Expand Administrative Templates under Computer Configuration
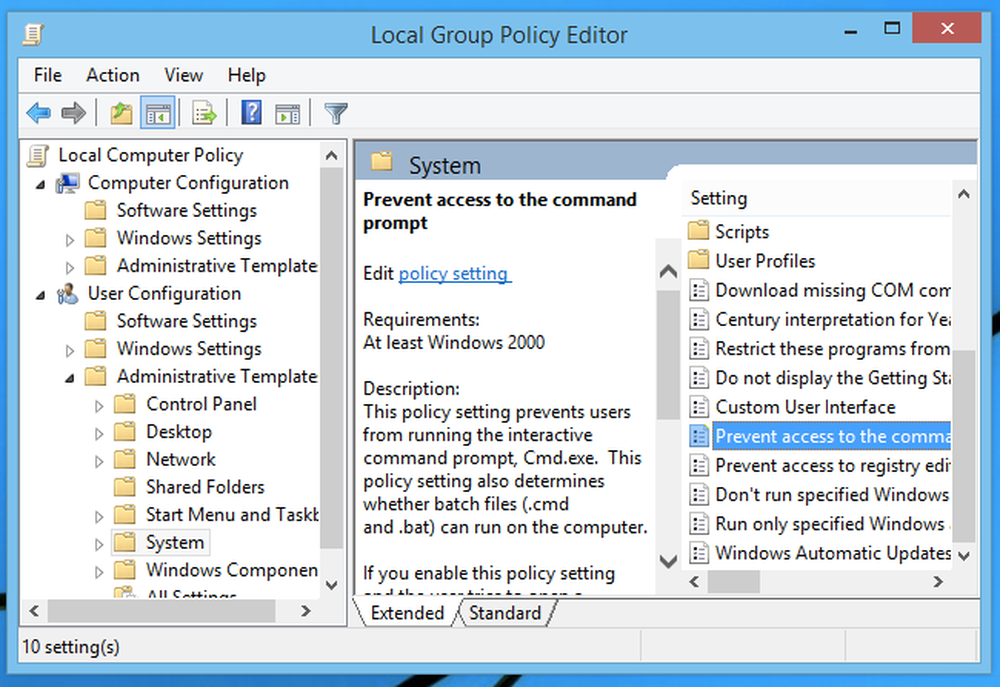Image resolution: width=1000 pixels, height=687 pixels. (70, 268)
